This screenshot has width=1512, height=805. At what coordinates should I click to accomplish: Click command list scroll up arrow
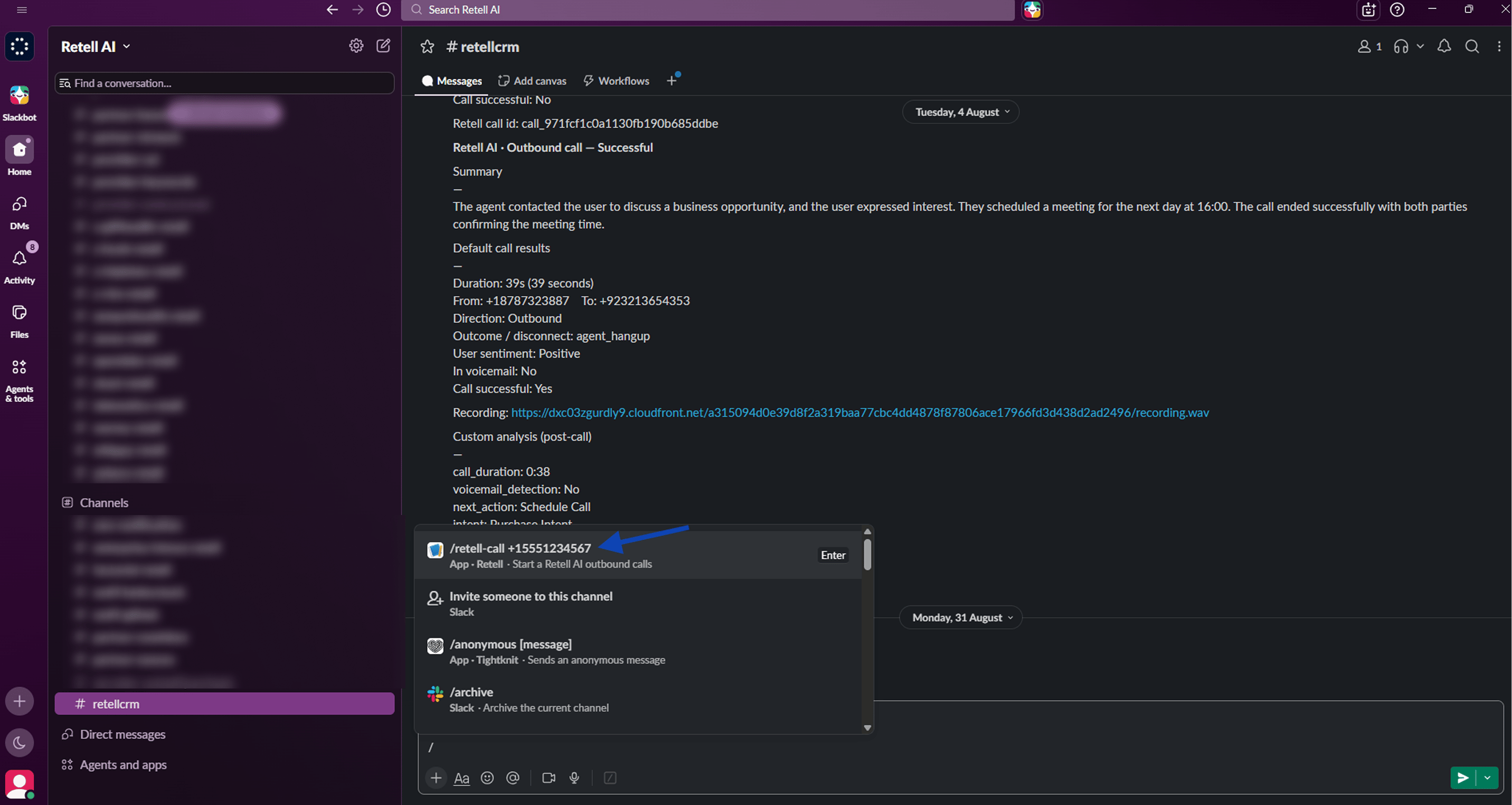(867, 531)
